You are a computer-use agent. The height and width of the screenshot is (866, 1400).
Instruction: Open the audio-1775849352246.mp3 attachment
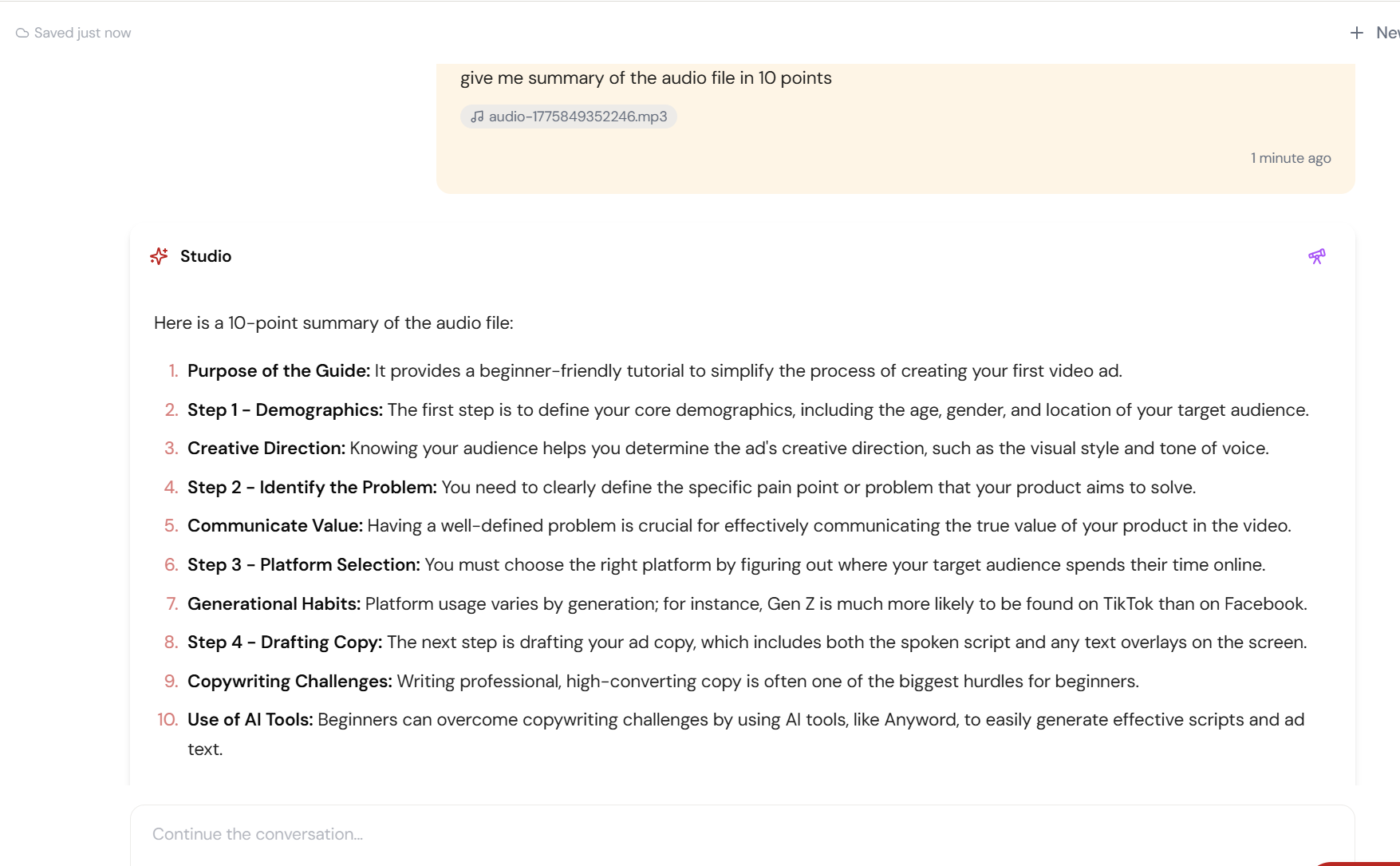578,117
